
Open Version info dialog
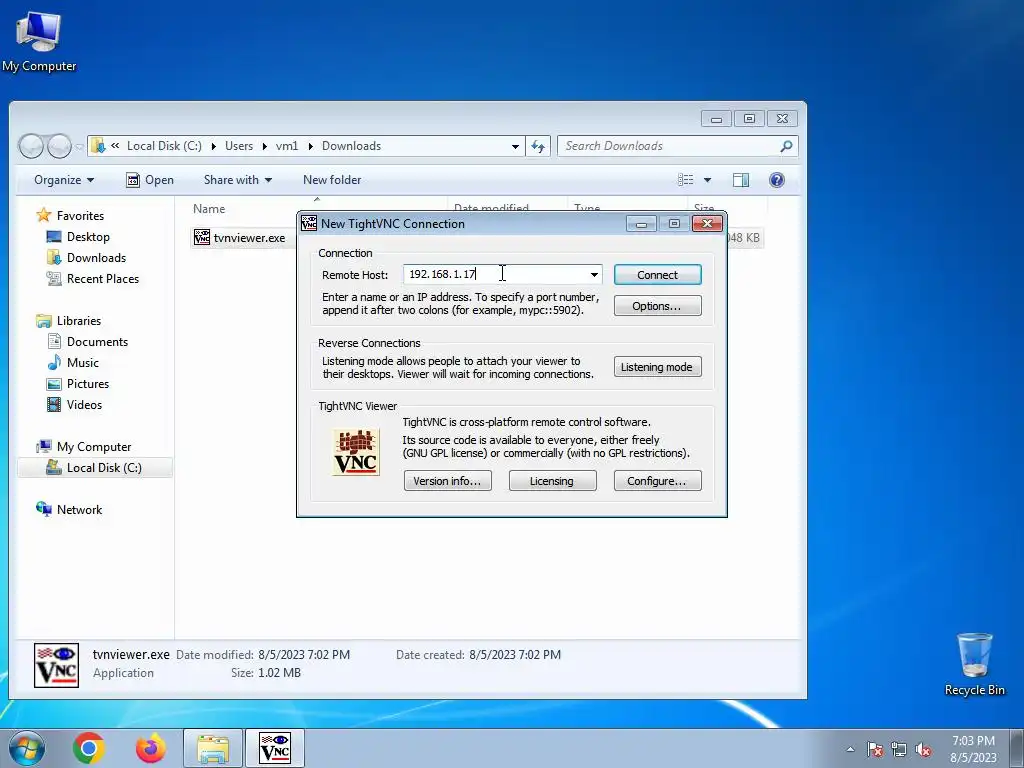coord(447,481)
